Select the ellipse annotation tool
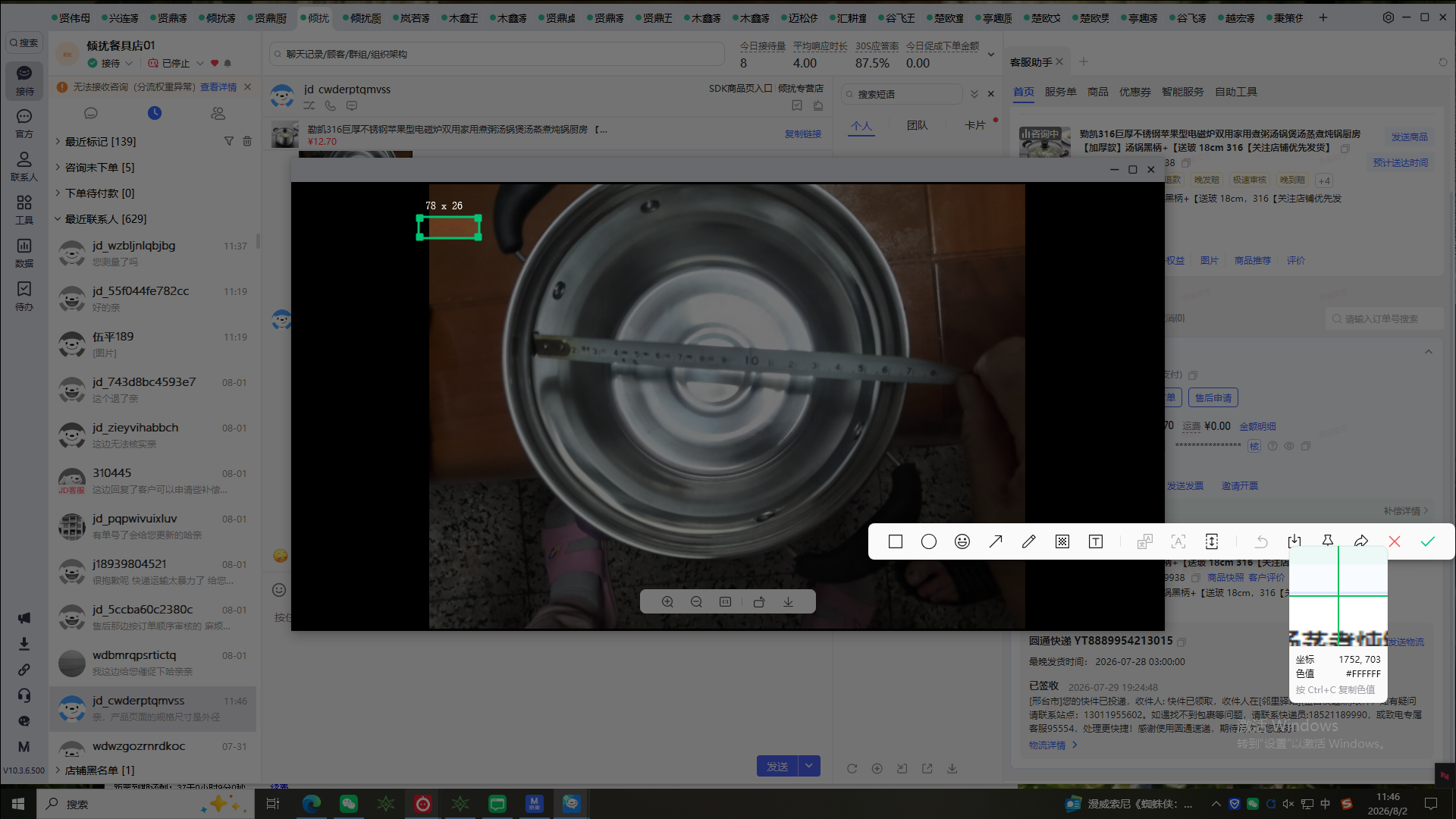 pyautogui.click(x=929, y=541)
